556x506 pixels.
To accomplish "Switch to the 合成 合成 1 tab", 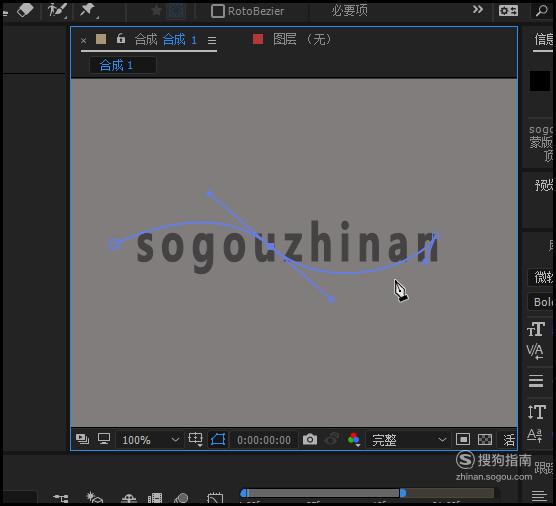I will [166, 39].
